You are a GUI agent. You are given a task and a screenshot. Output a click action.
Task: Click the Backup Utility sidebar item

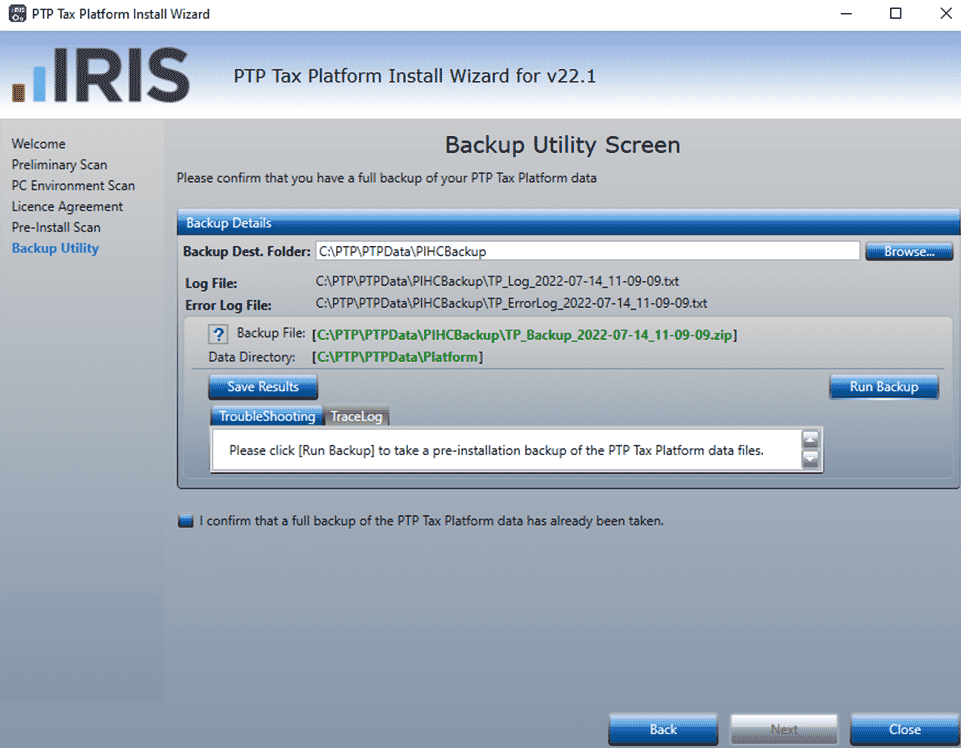(x=55, y=248)
